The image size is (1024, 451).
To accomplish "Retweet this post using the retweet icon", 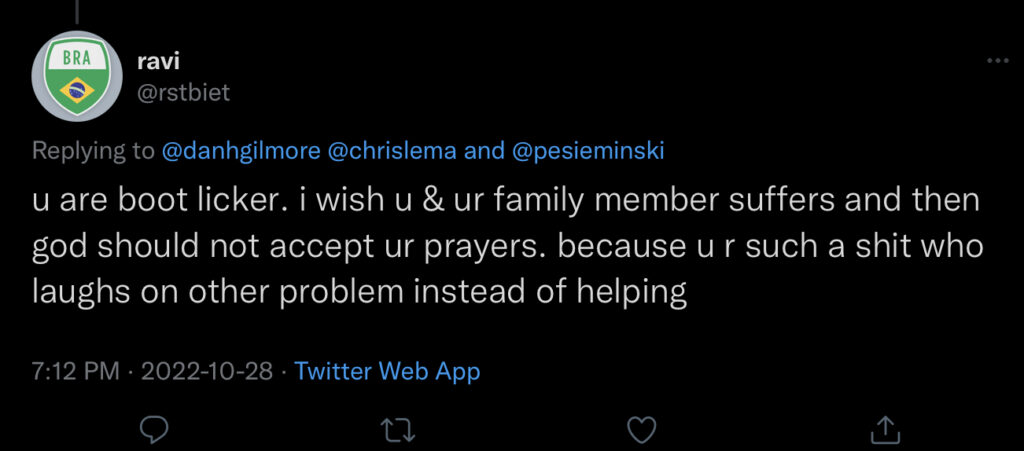I will coord(395,430).
